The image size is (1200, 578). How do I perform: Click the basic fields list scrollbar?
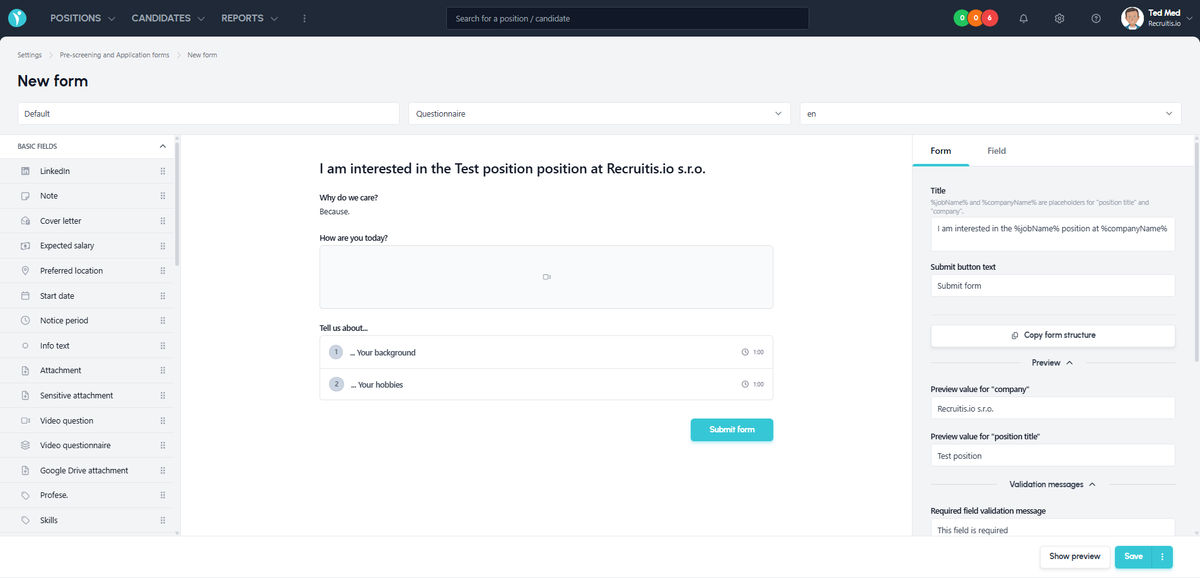coord(177,205)
